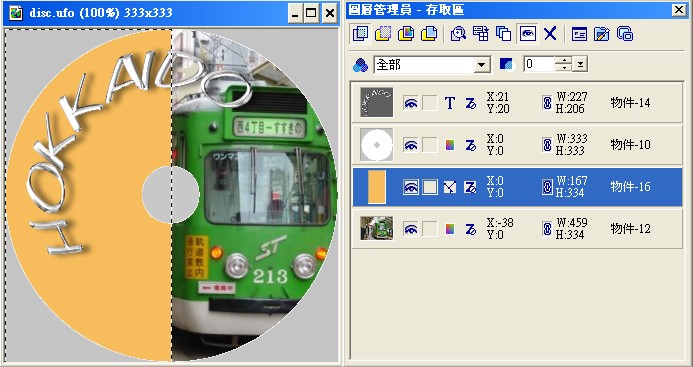
Task: Click the last overlapping rounded-squares toolbar icon
Action: [625, 34]
